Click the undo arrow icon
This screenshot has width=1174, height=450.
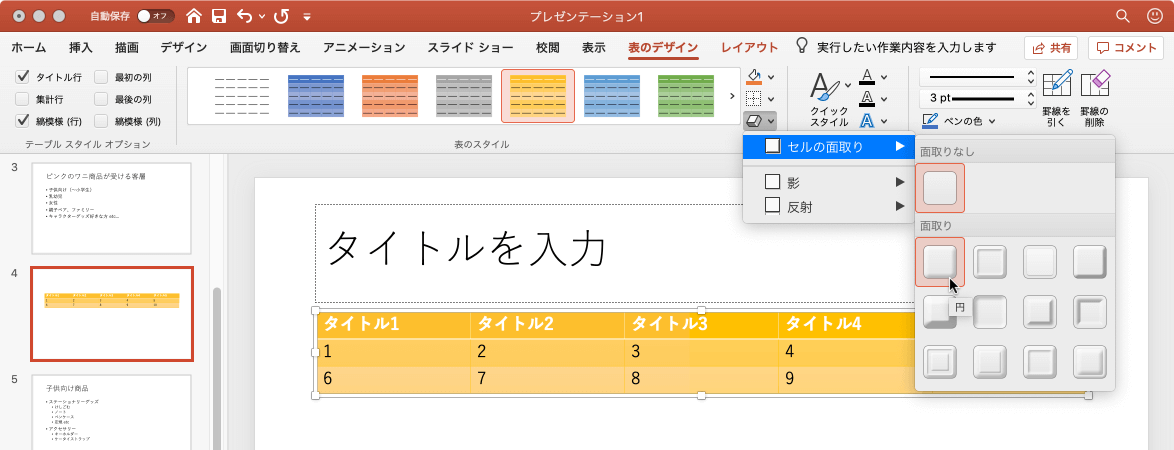(244, 16)
